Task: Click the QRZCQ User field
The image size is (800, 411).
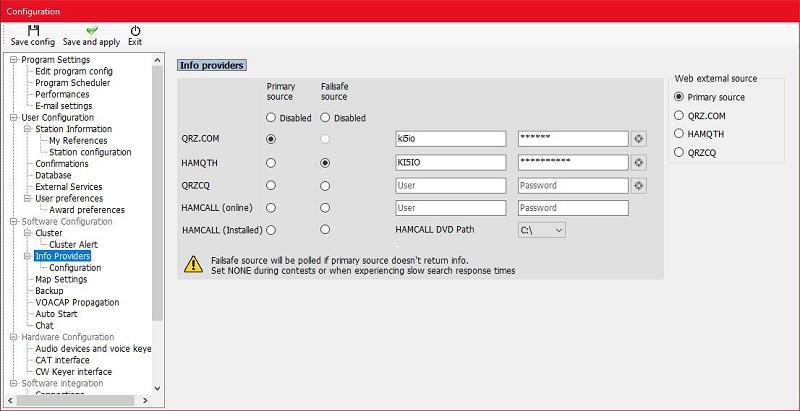Action: [451, 186]
